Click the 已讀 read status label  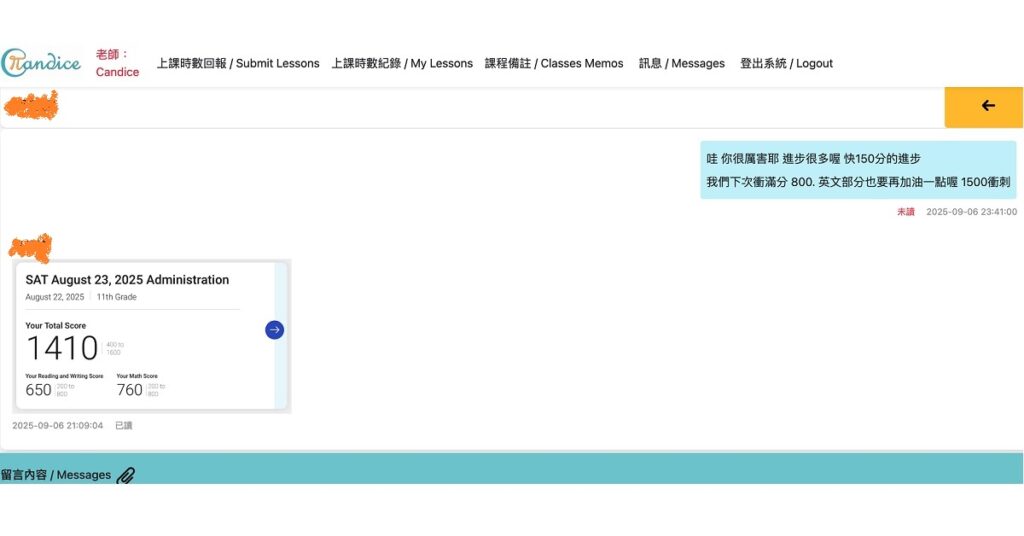click(123, 426)
